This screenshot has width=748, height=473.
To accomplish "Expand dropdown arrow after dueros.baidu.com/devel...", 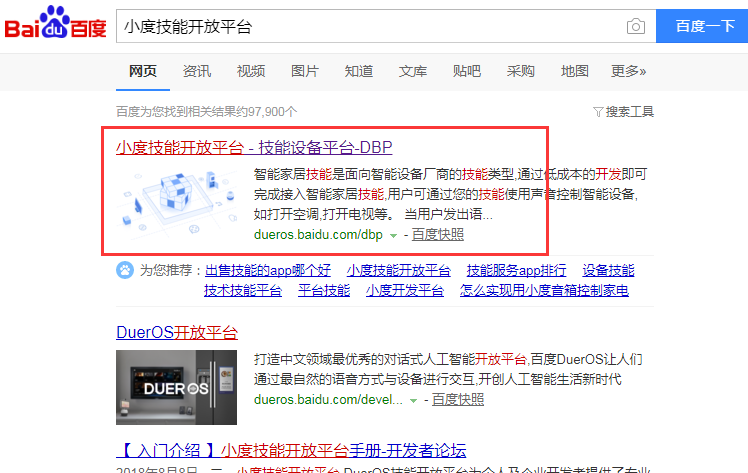I will click(414, 401).
